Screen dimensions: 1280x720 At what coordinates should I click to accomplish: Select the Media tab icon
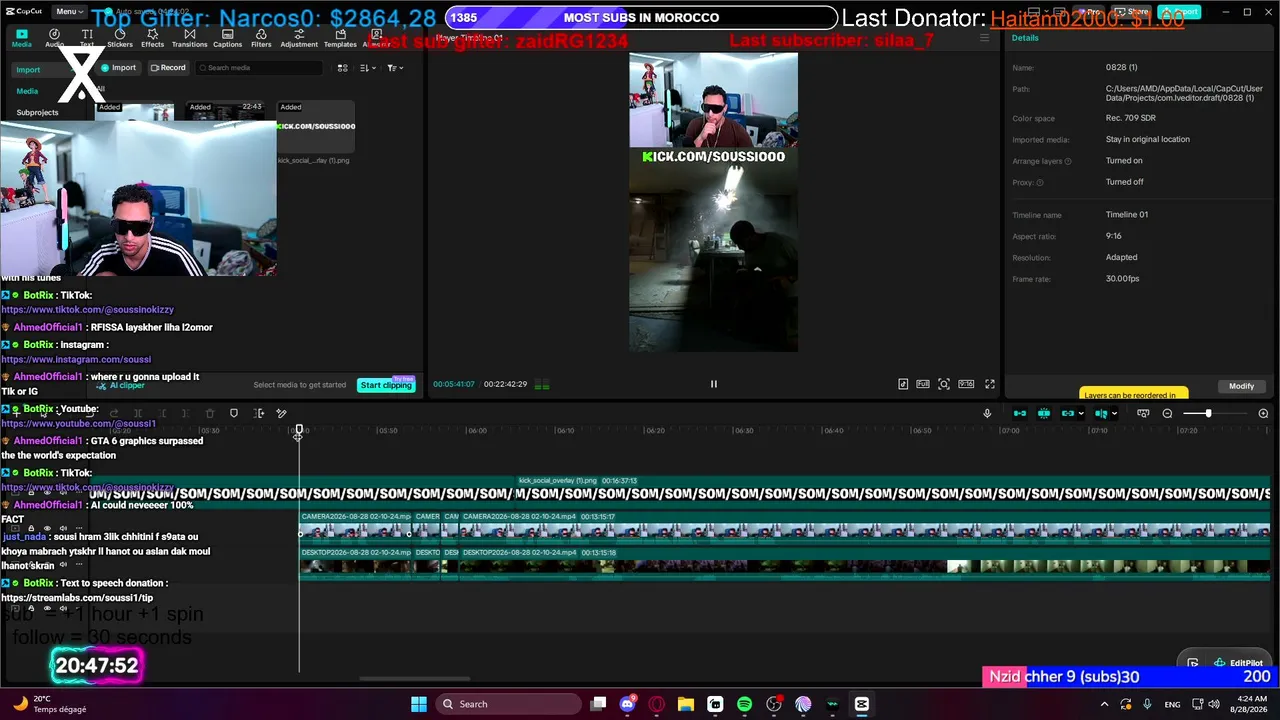click(x=21, y=38)
